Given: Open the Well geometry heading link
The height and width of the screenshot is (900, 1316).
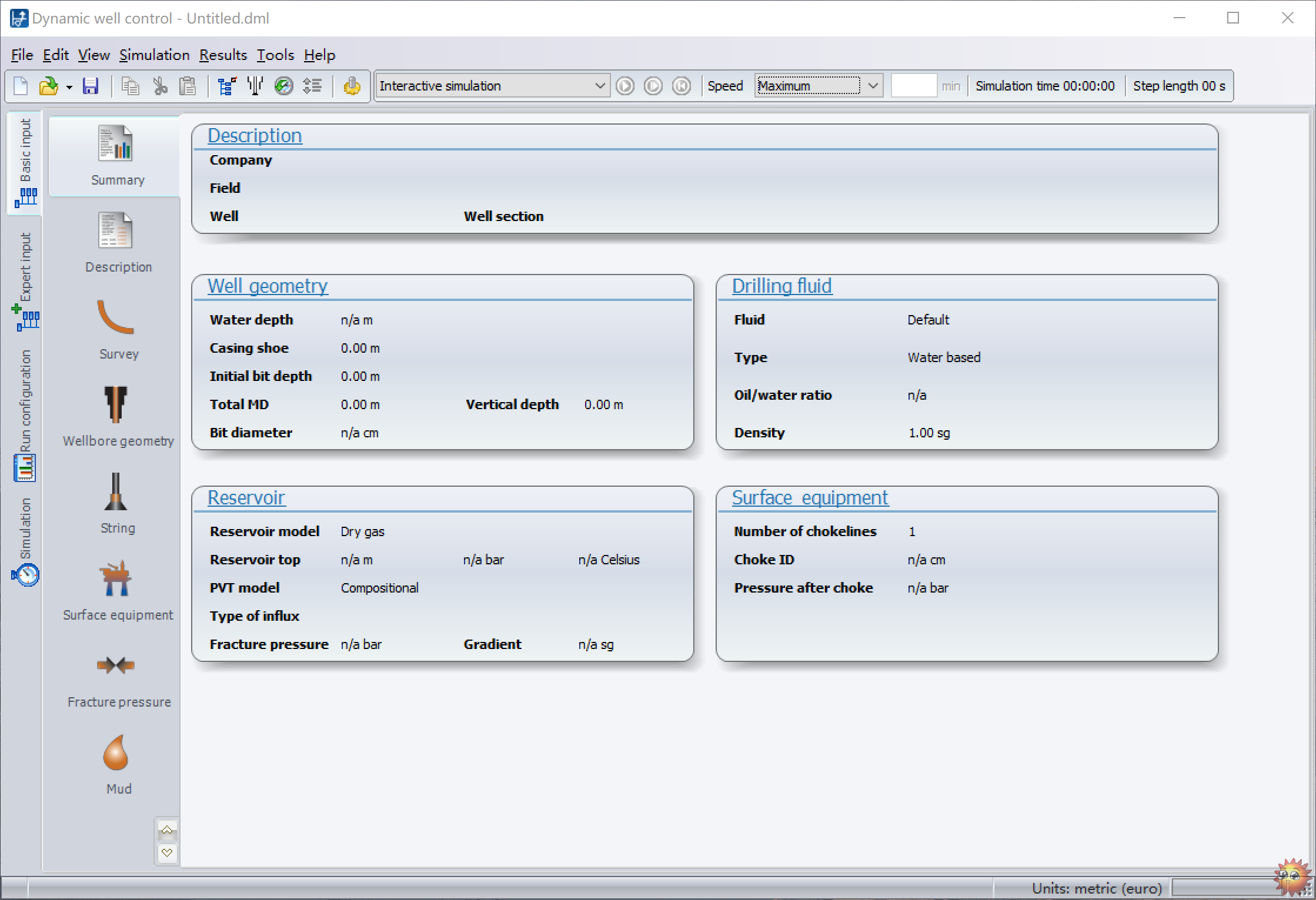Looking at the screenshot, I should tap(268, 286).
